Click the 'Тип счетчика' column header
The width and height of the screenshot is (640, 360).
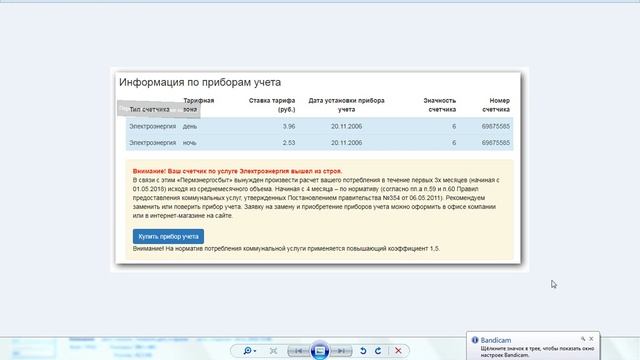149,109
